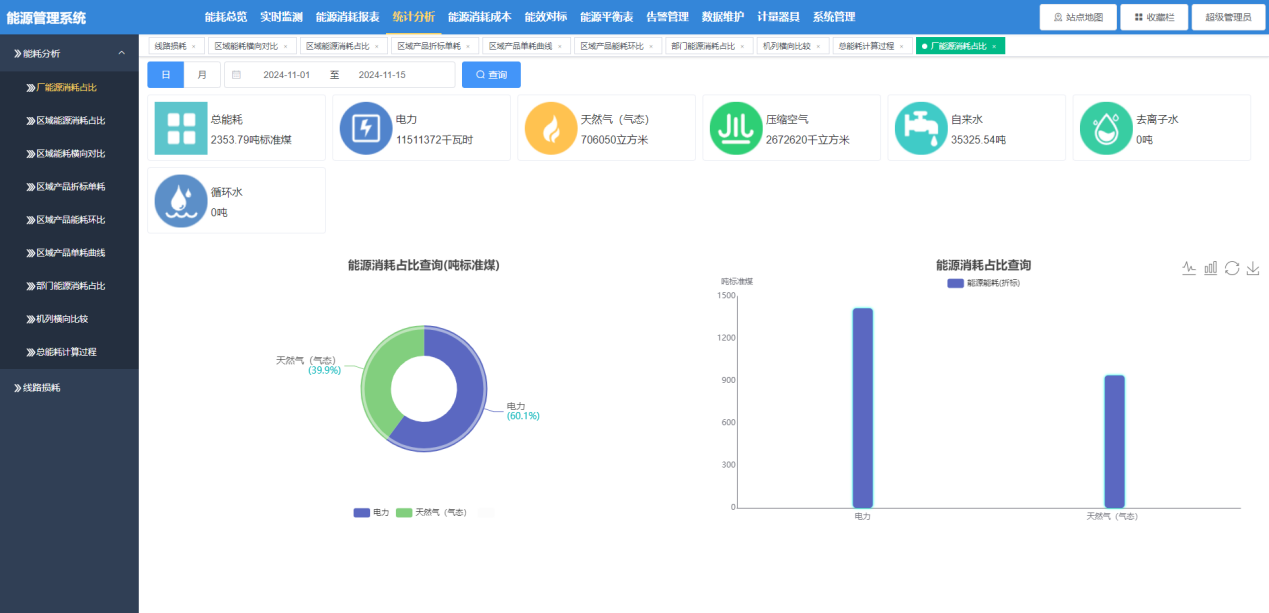1269x613 pixels.
Task: Switch chart to line view icon
Action: 1189,268
